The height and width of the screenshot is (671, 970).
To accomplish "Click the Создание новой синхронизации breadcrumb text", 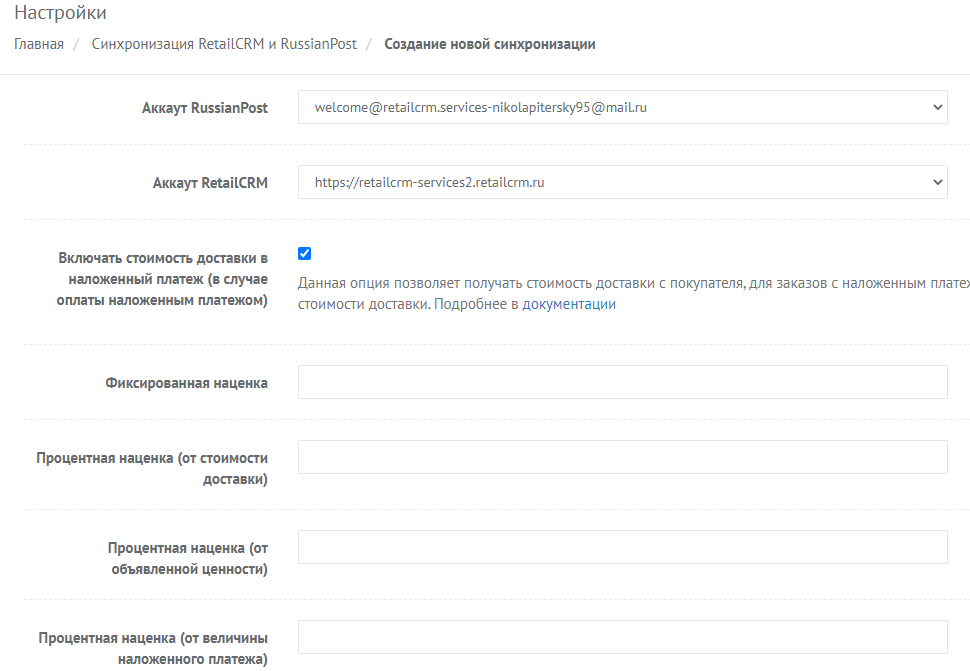I will click(x=489, y=44).
